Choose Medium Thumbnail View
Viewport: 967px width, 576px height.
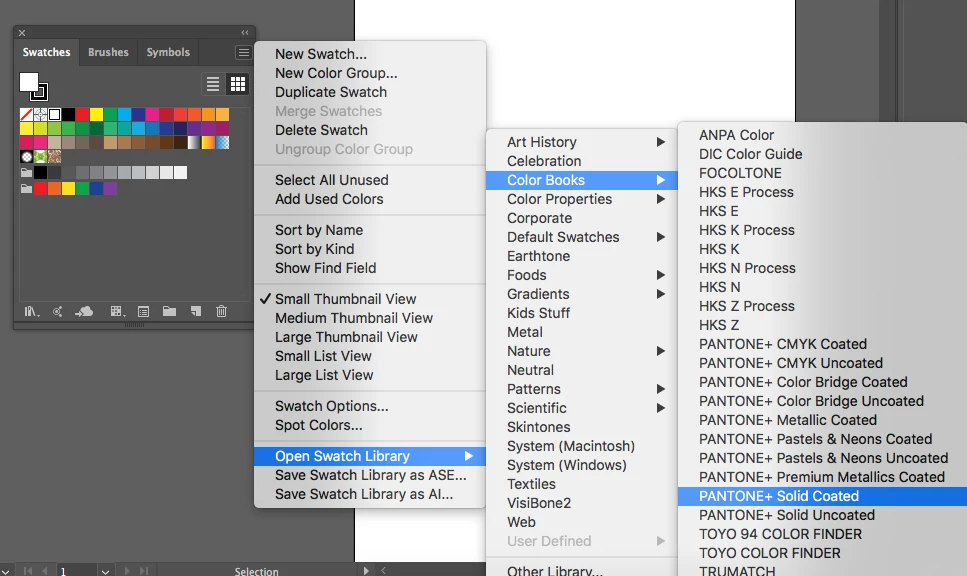click(x=371, y=318)
